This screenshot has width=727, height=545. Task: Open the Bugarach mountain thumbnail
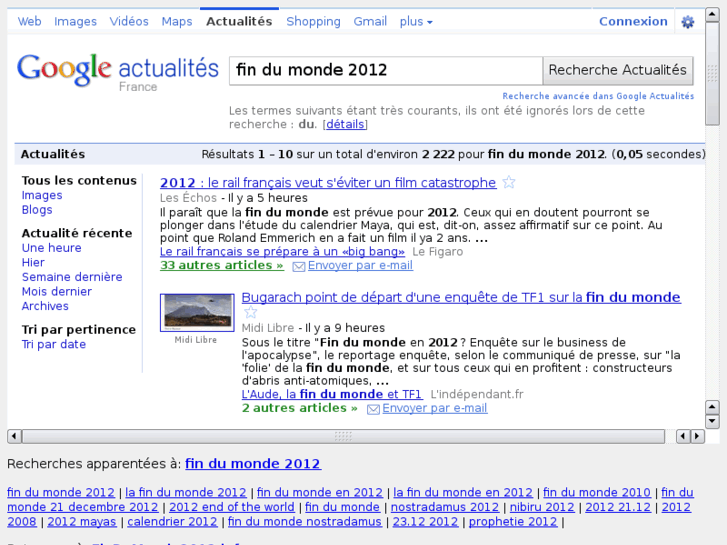click(197, 313)
